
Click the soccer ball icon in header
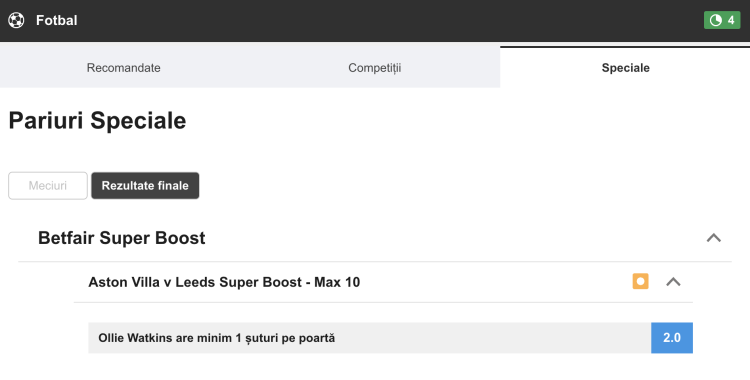point(16,20)
